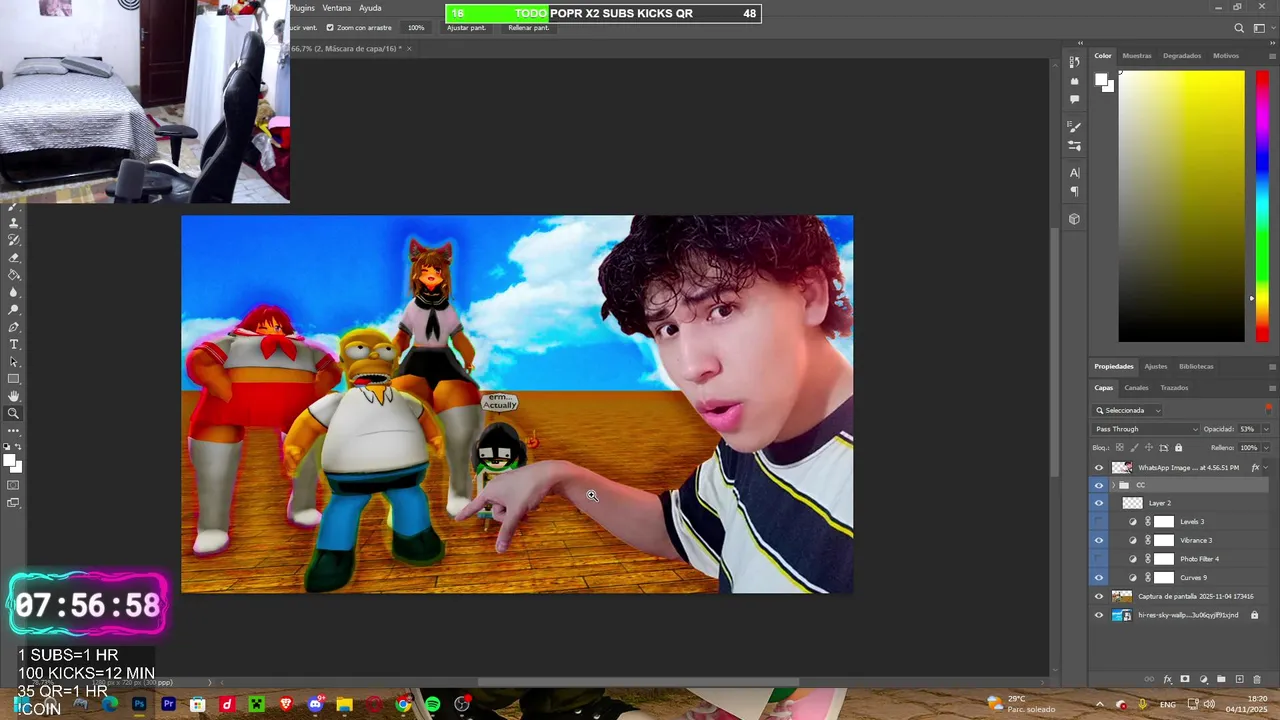Select the Hand tool
The height and width of the screenshot is (720, 1280).
(x=14, y=396)
